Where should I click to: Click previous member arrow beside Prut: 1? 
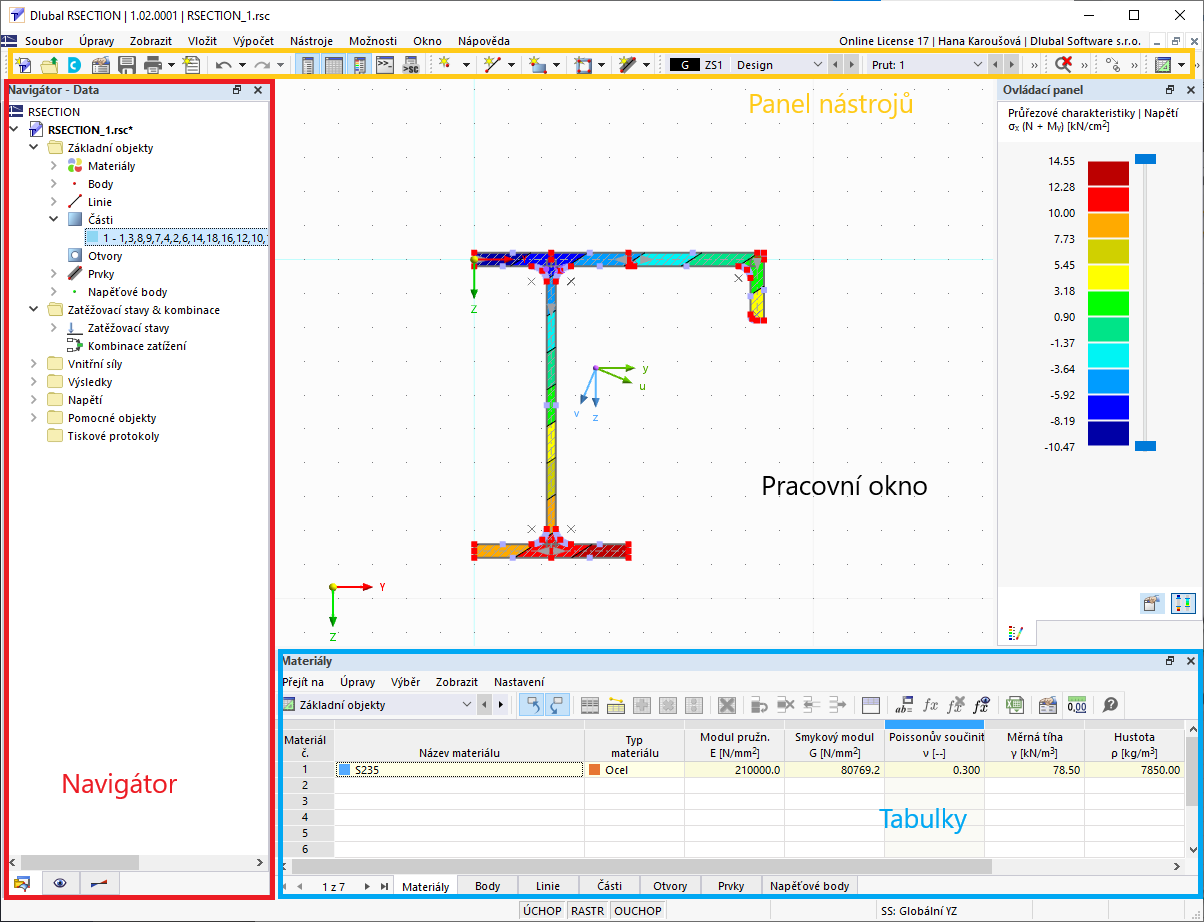click(x=996, y=65)
